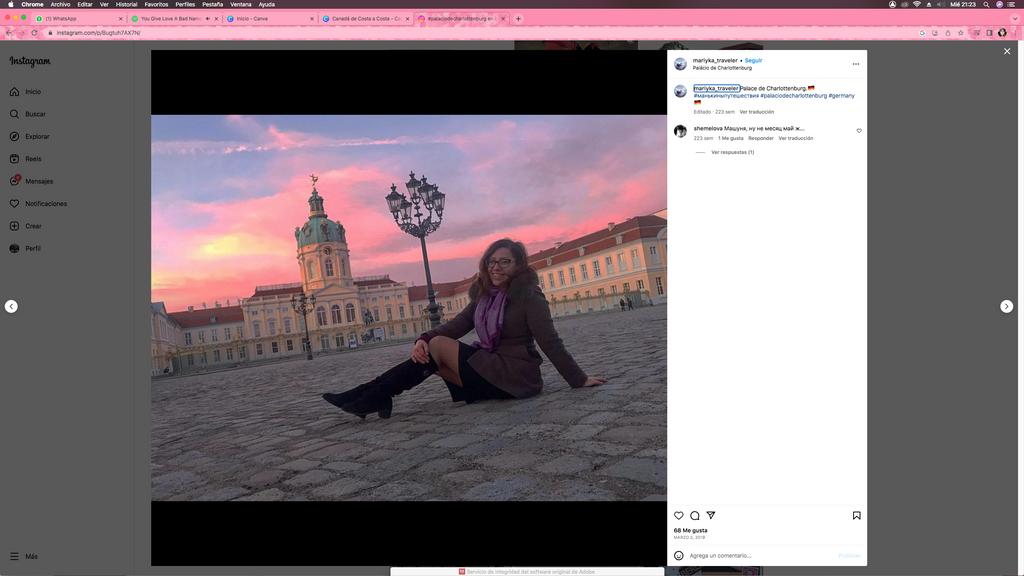Viewport: 1024px width, 576px height.
Task: Open the Explorar compass item
Action: (x=30, y=136)
